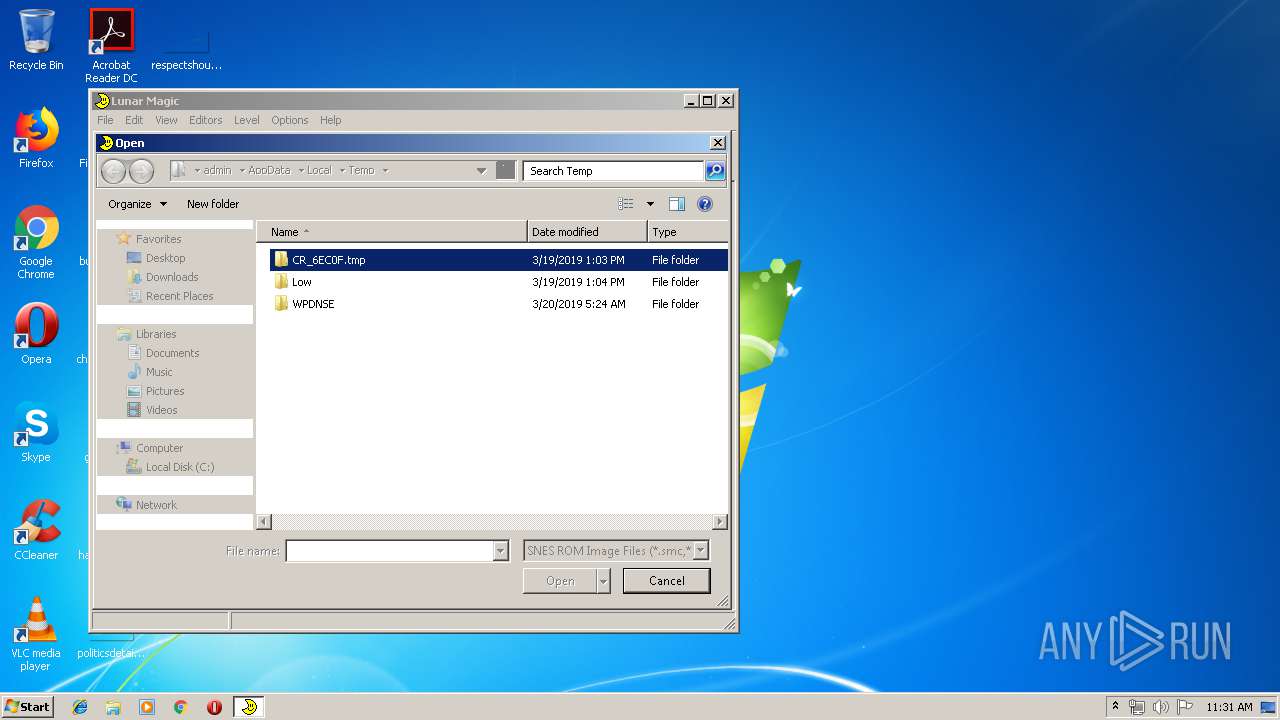Click the Search Temp field

[x=614, y=171]
